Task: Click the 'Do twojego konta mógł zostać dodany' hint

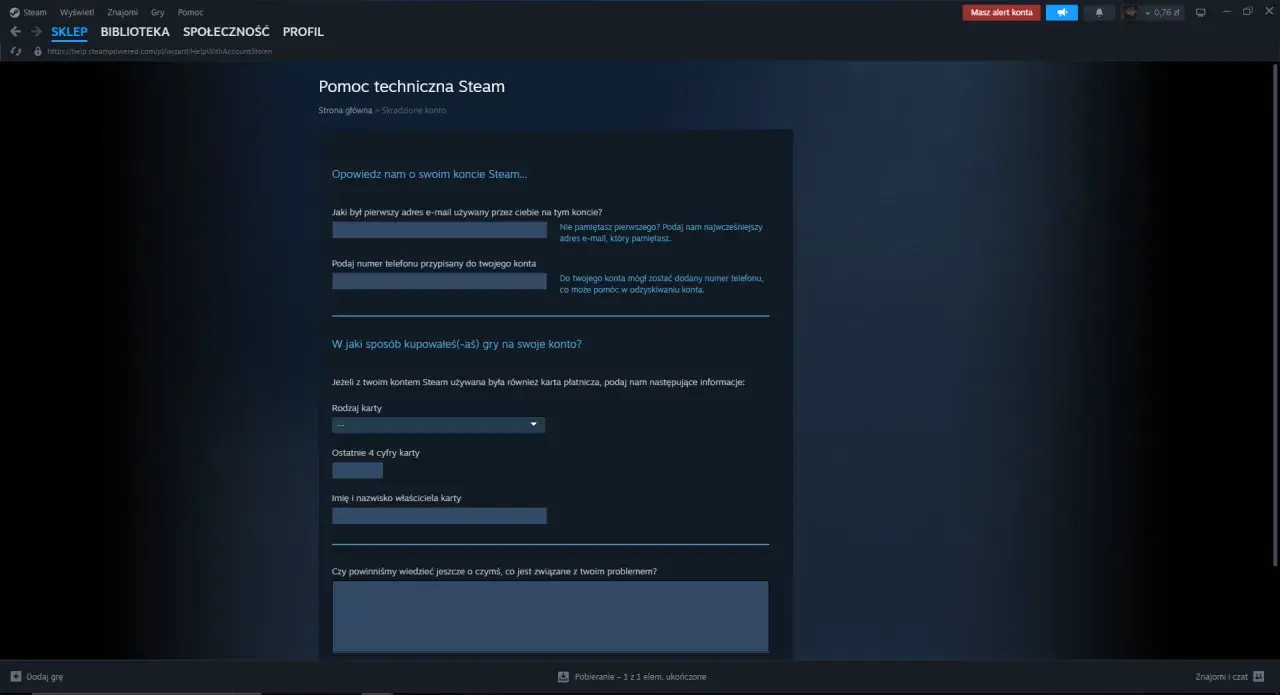Action: [662, 284]
